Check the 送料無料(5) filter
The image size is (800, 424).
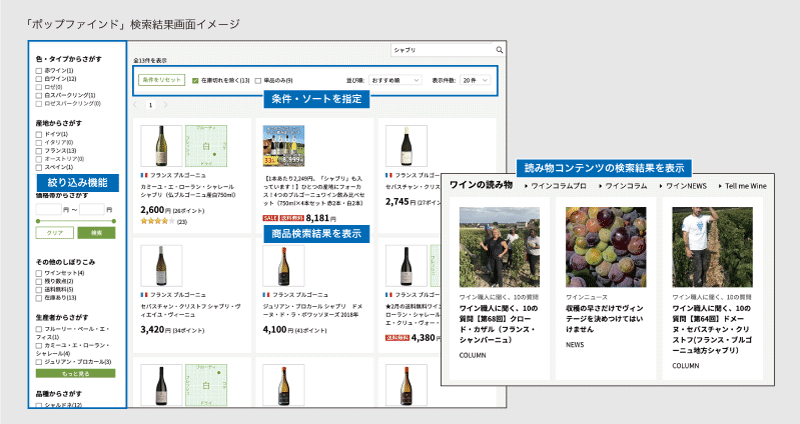39,290
